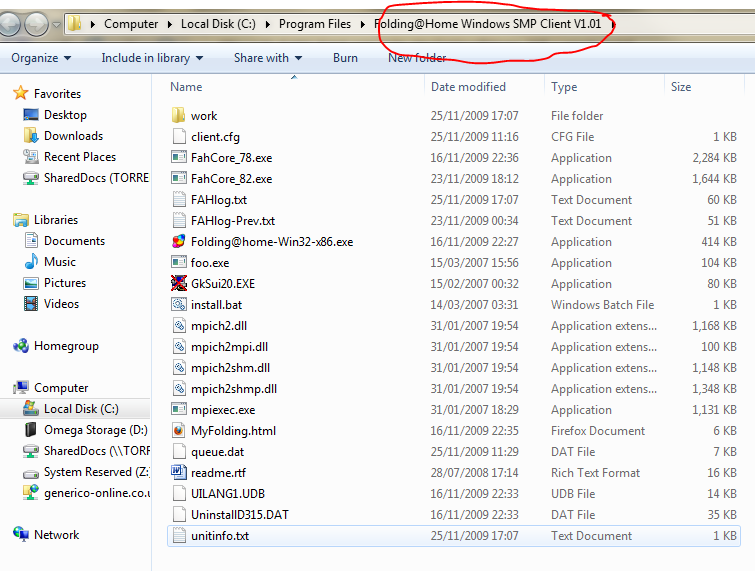Open Include in library dropdown
The image size is (755, 571).
tap(152, 58)
